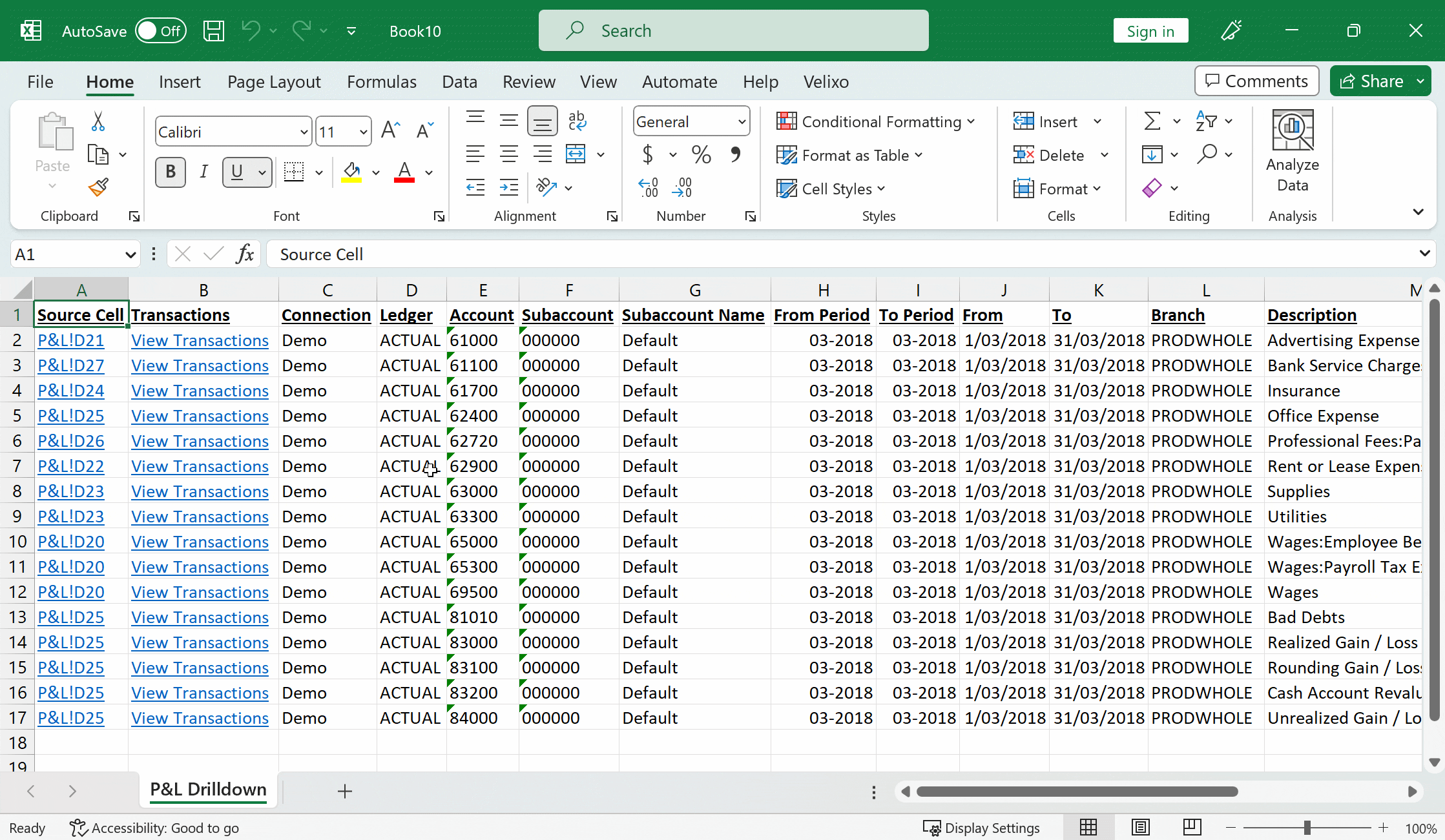Open Conditional Formatting dropdown menu
Viewport: 1445px width, 840px height.
pyautogui.click(x=876, y=121)
